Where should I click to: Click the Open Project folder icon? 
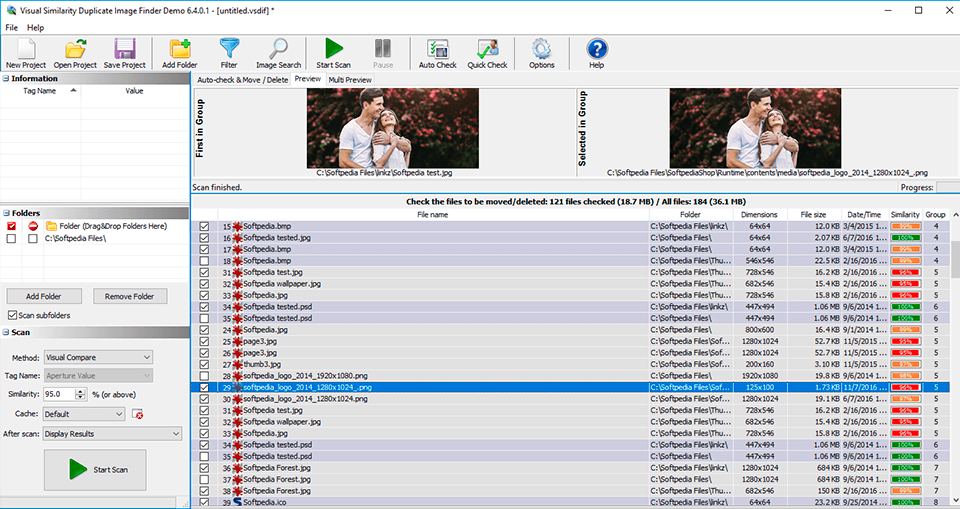(75, 50)
